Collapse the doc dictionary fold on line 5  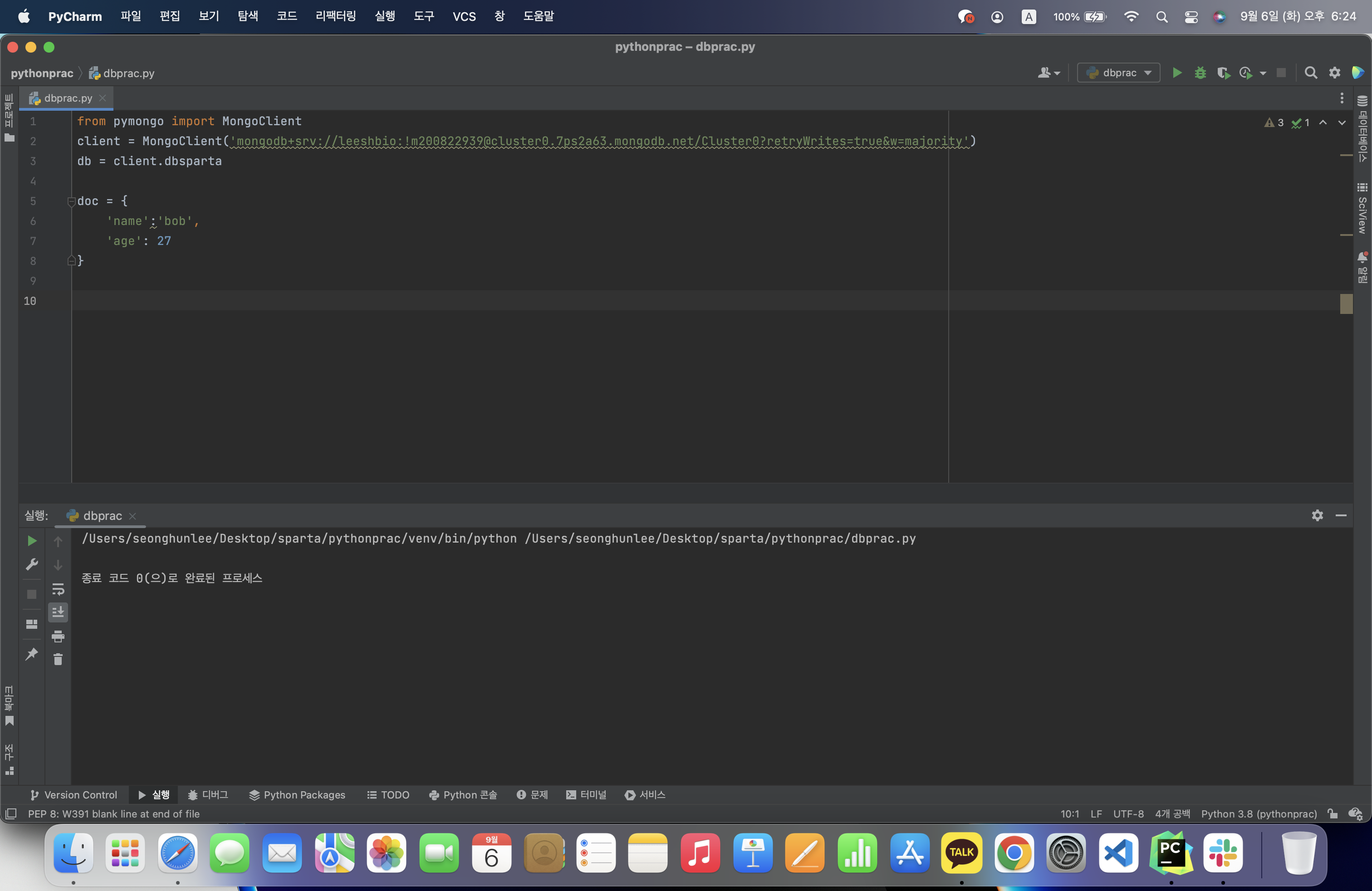(72, 201)
